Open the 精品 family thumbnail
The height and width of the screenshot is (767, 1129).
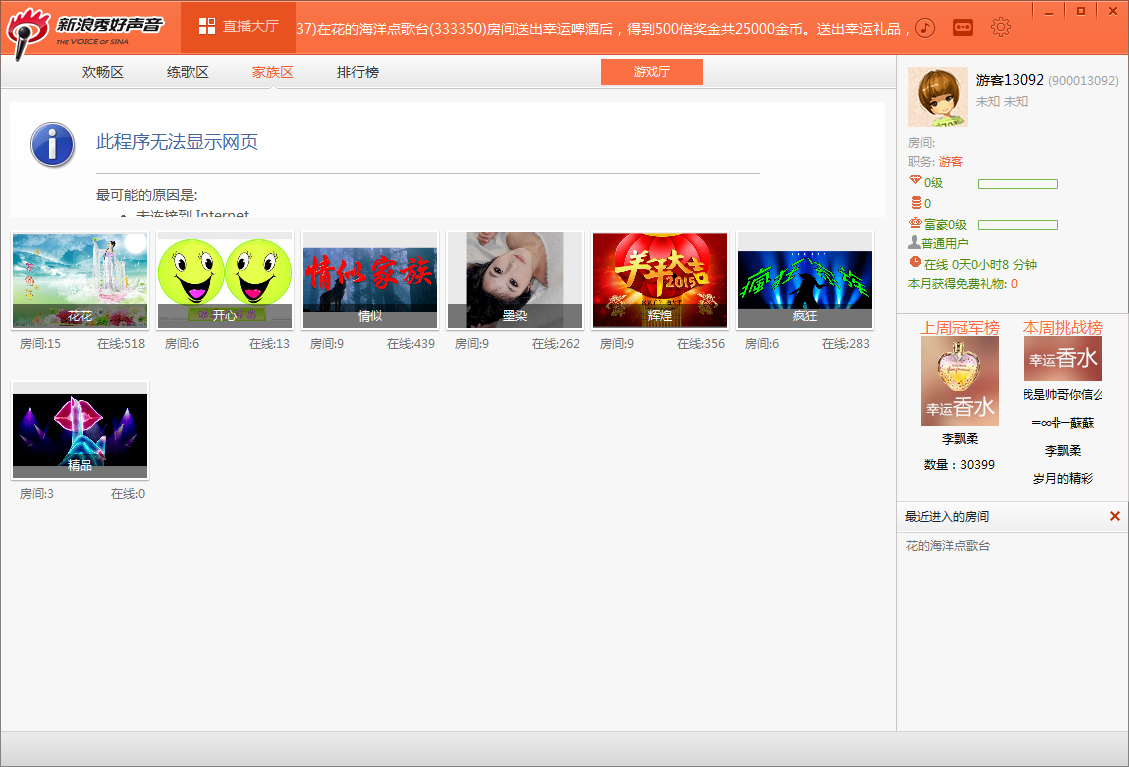click(x=80, y=430)
